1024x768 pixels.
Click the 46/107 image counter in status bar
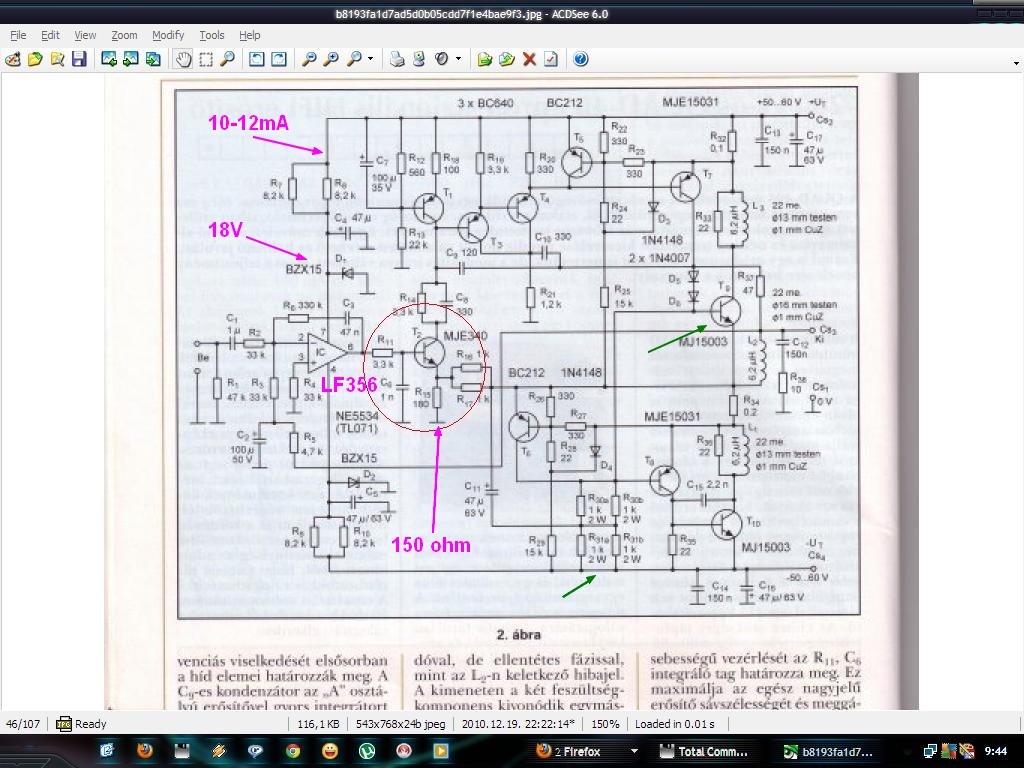click(23, 724)
